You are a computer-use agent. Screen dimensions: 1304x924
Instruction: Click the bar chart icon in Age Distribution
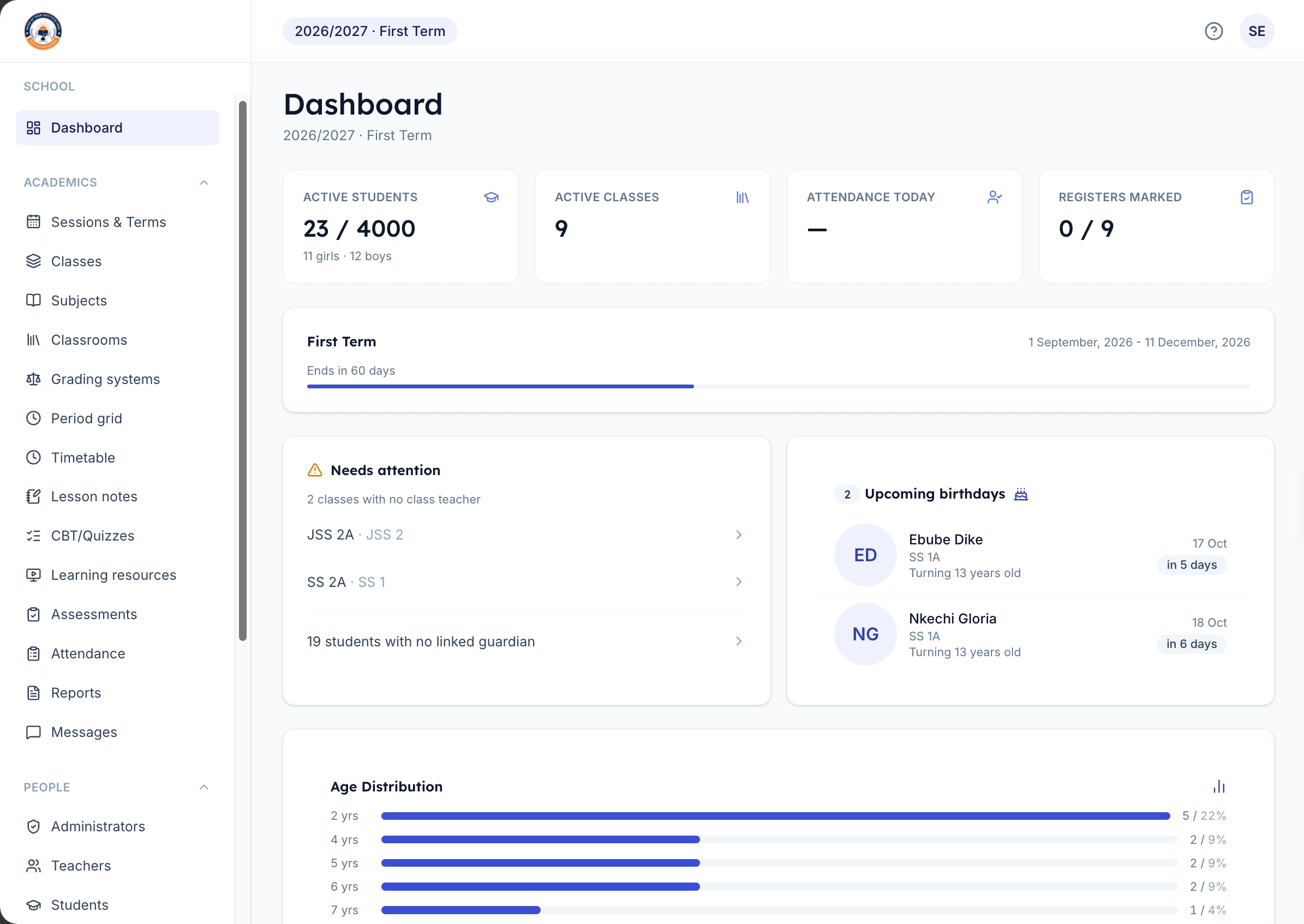point(1219,787)
